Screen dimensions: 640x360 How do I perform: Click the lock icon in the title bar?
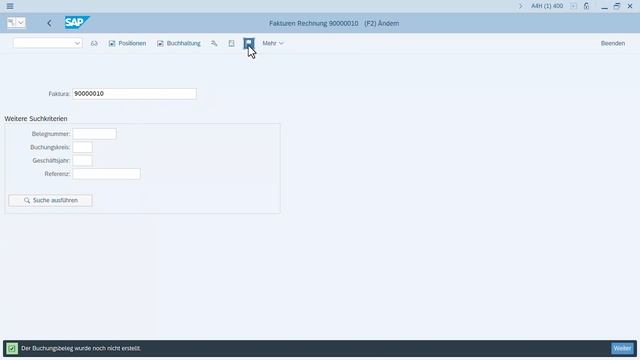pos(587,6)
